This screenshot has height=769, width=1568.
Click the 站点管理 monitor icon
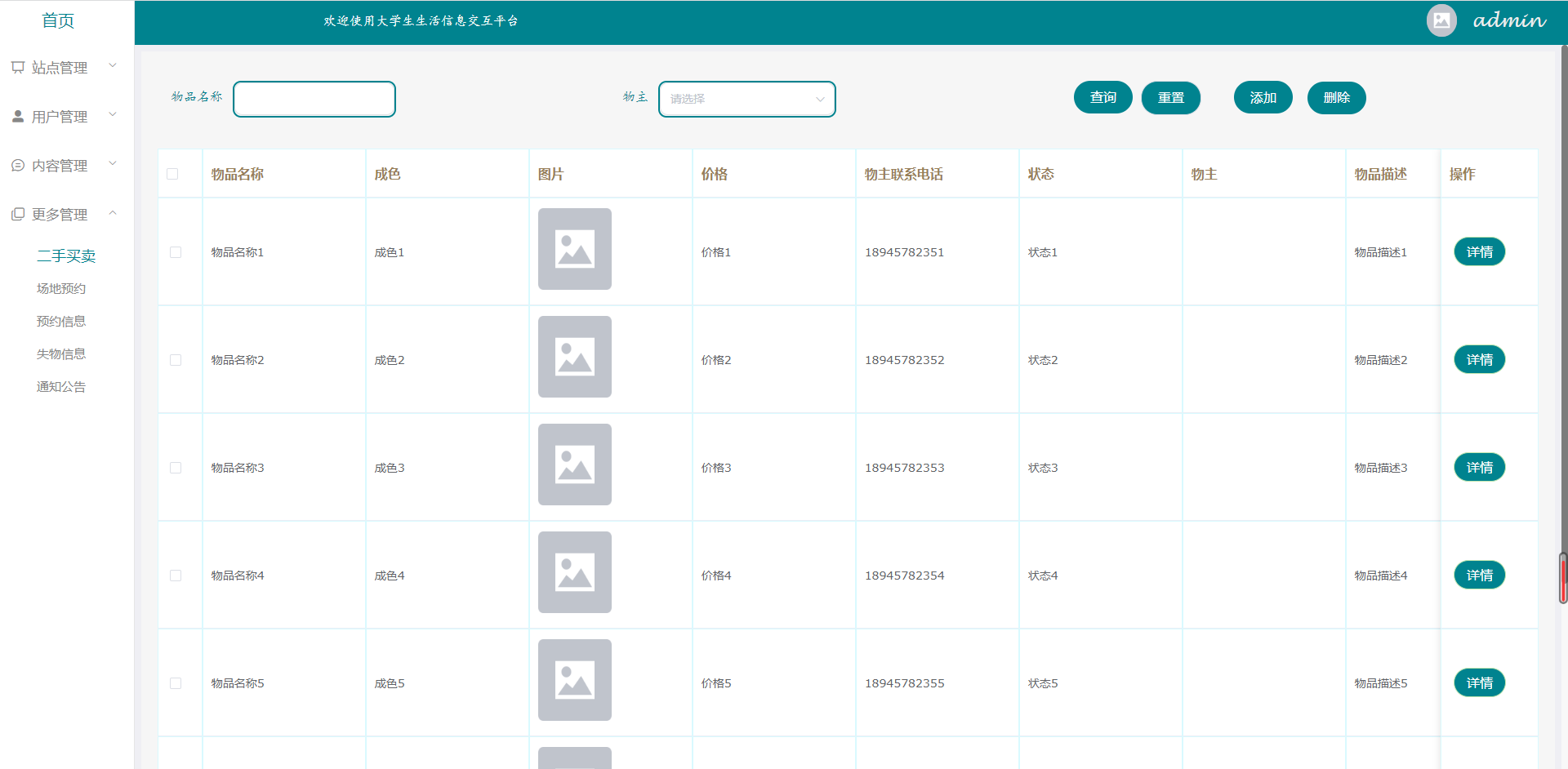click(18, 68)
